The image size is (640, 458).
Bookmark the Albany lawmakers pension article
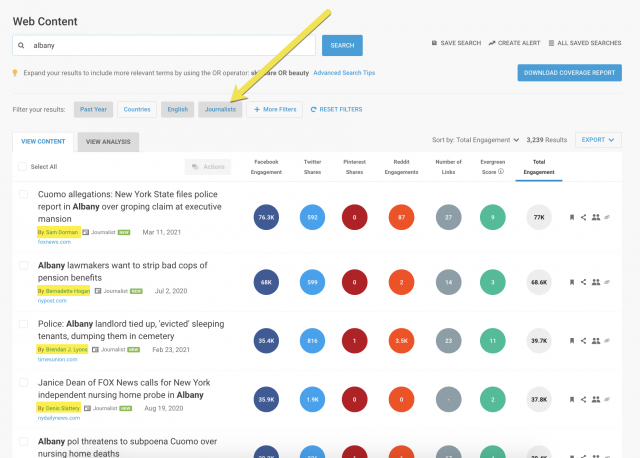click(x=572, y=282)
